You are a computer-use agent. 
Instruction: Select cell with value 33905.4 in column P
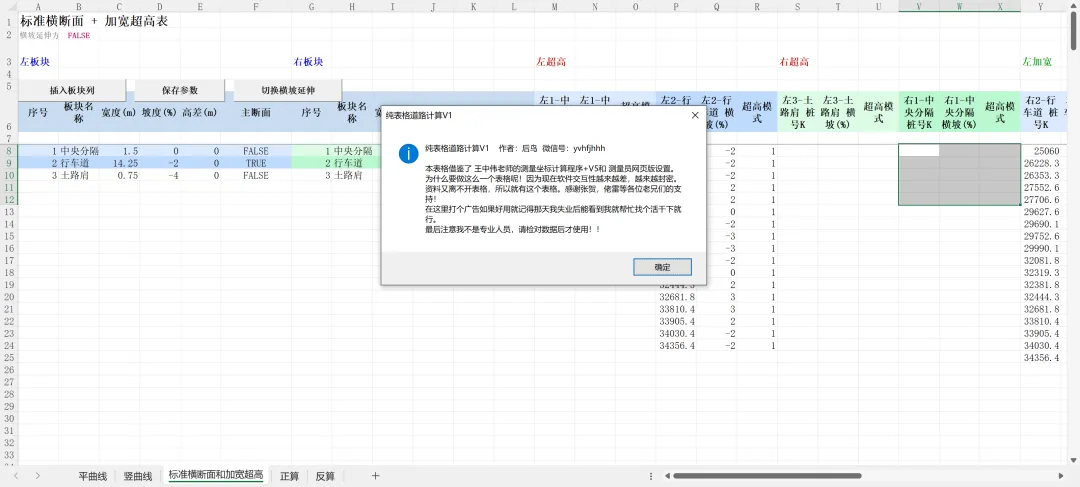coord(676,320)
